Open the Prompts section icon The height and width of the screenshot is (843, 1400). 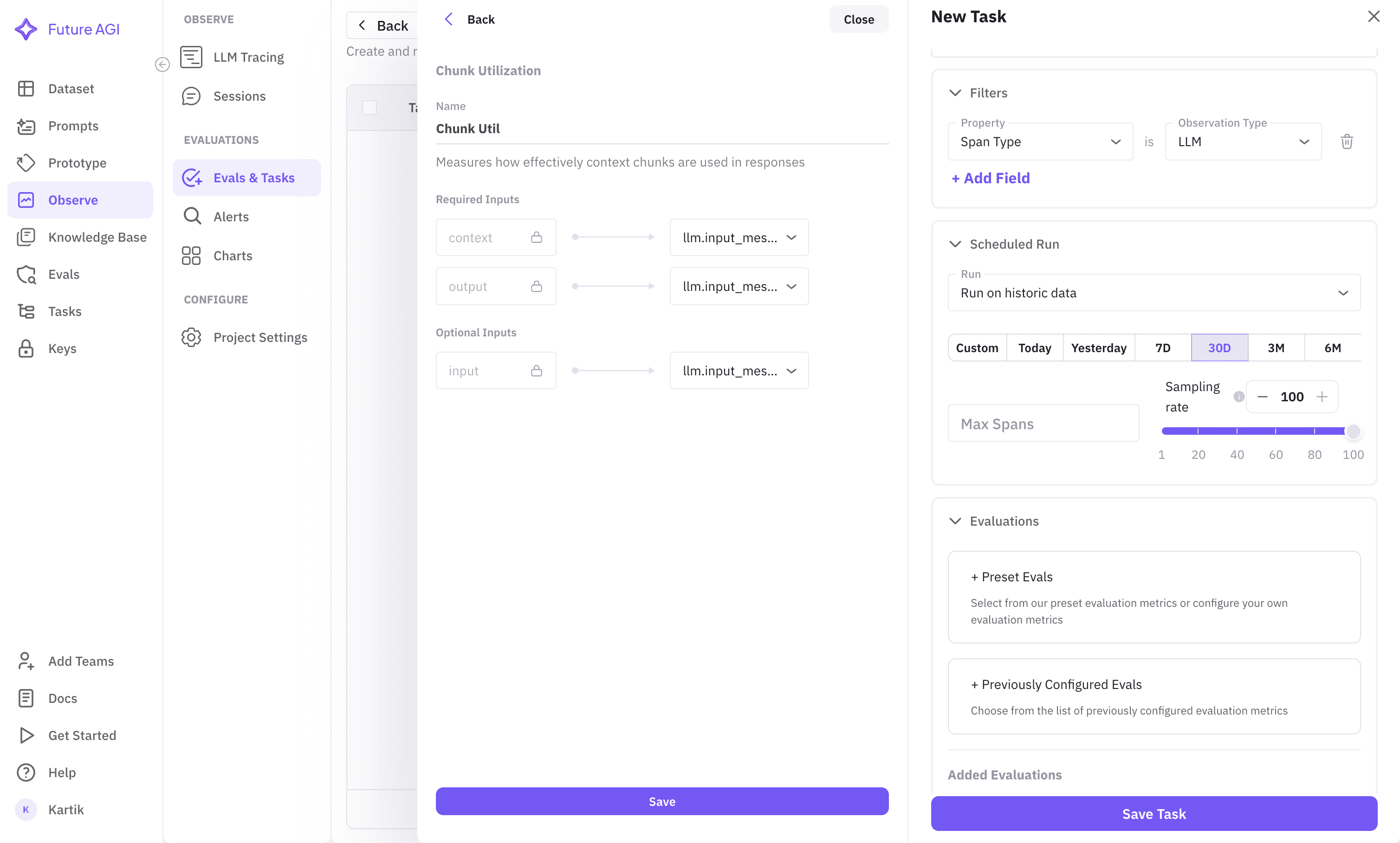(26, 126)
